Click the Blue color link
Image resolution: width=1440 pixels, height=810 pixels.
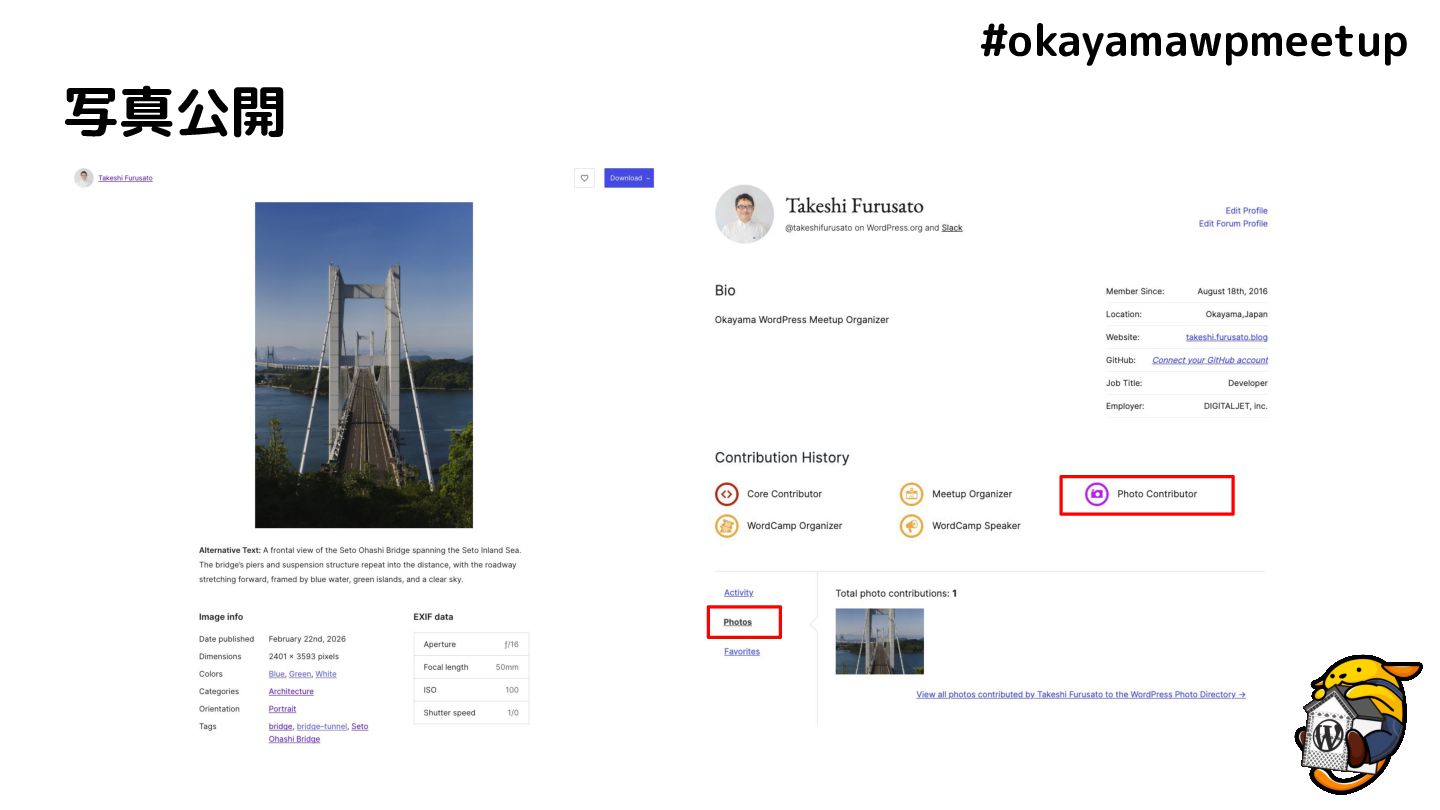tap(276, 674)
